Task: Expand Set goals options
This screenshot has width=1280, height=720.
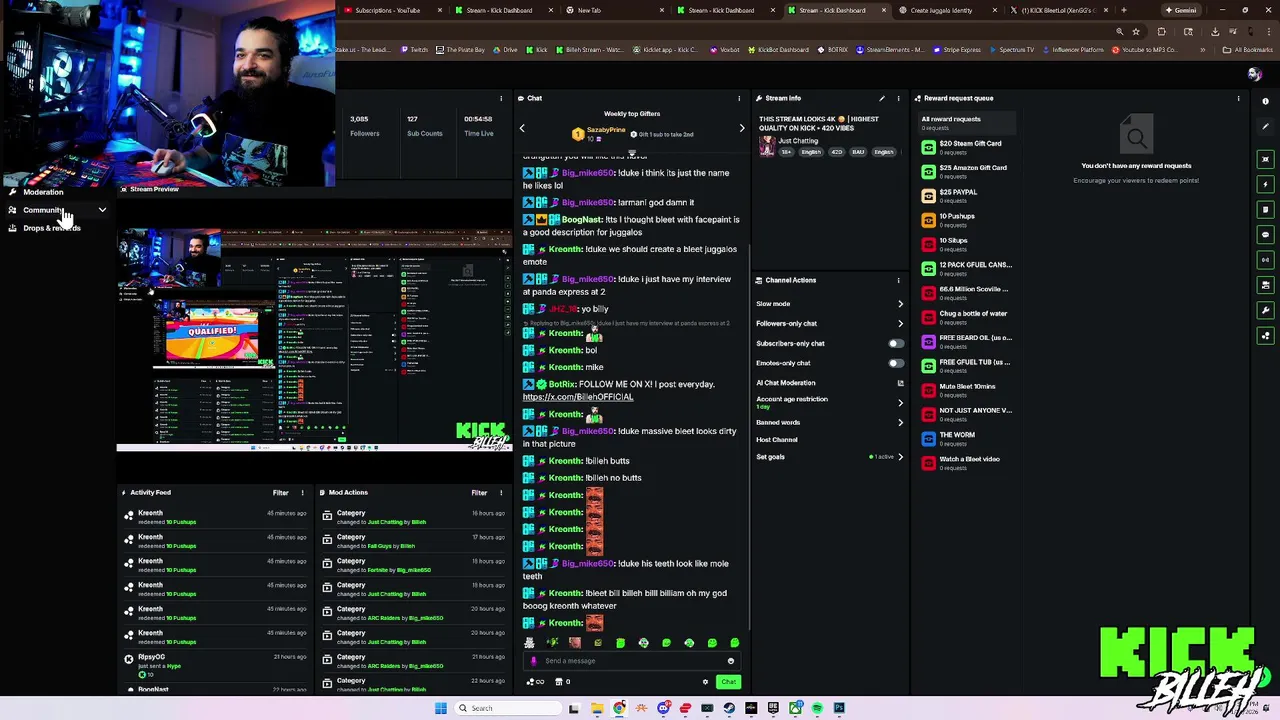Action: 900,457
